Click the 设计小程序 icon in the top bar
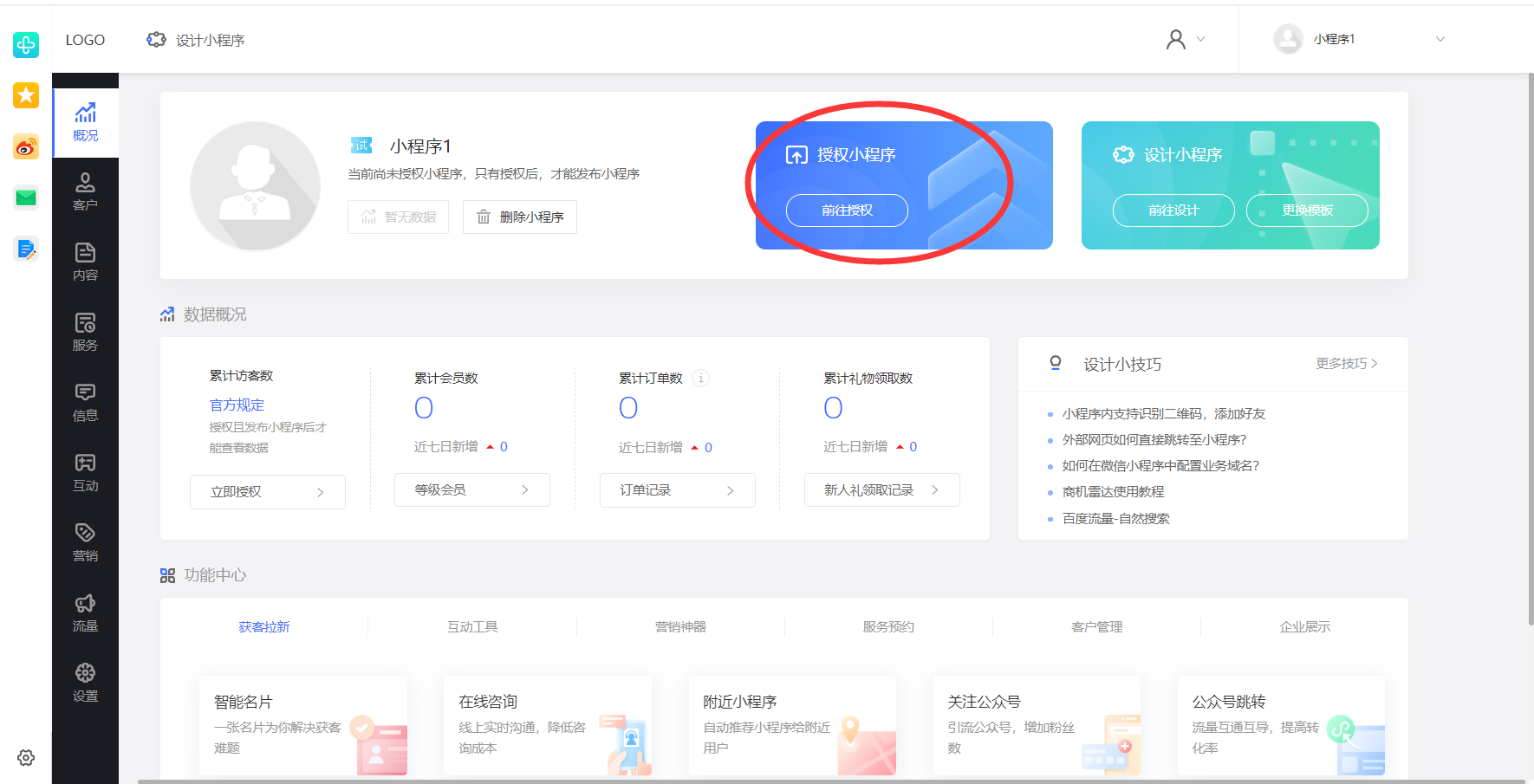The image size is (1534, 784). [156, 40]
